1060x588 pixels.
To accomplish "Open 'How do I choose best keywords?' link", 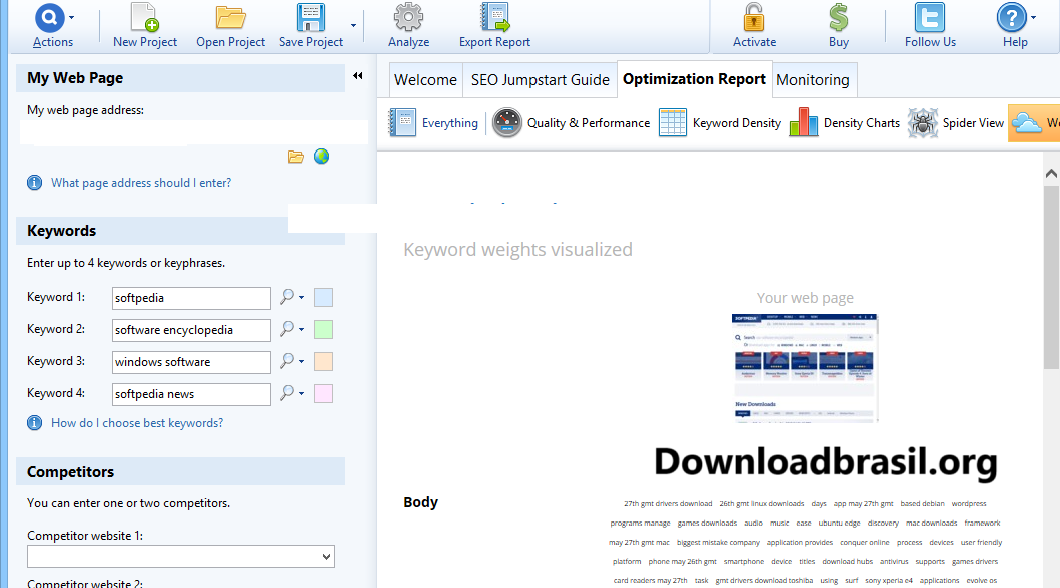I will (137, 423).
